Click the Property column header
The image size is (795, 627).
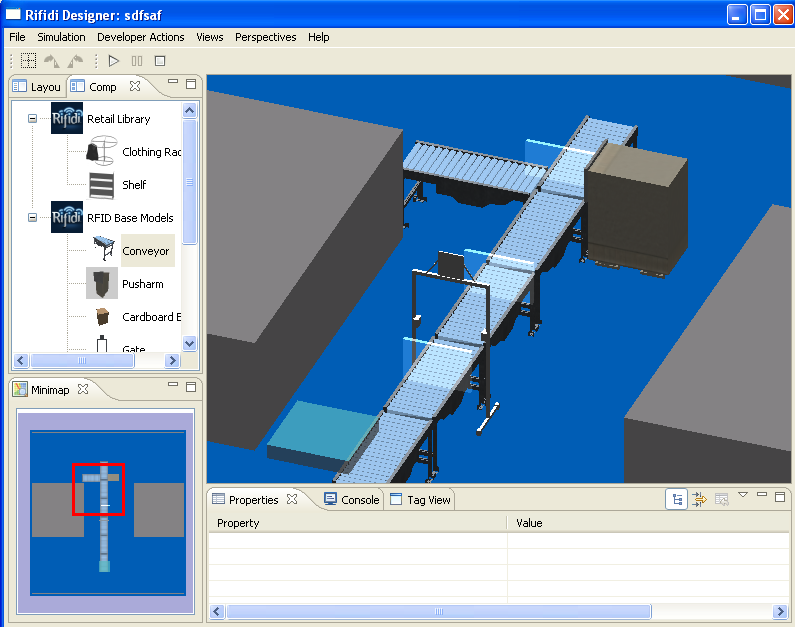pyautogui.click(x=357, y=523)
